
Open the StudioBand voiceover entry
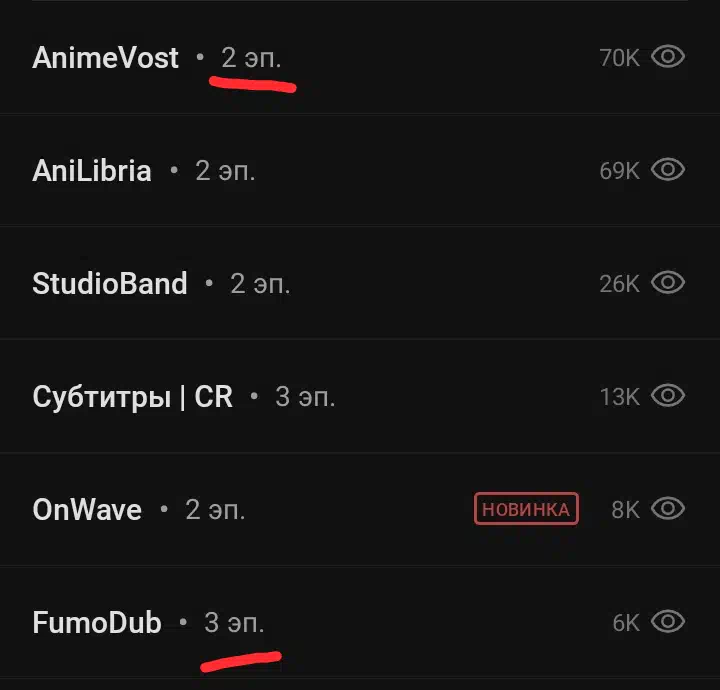point(360,283)
